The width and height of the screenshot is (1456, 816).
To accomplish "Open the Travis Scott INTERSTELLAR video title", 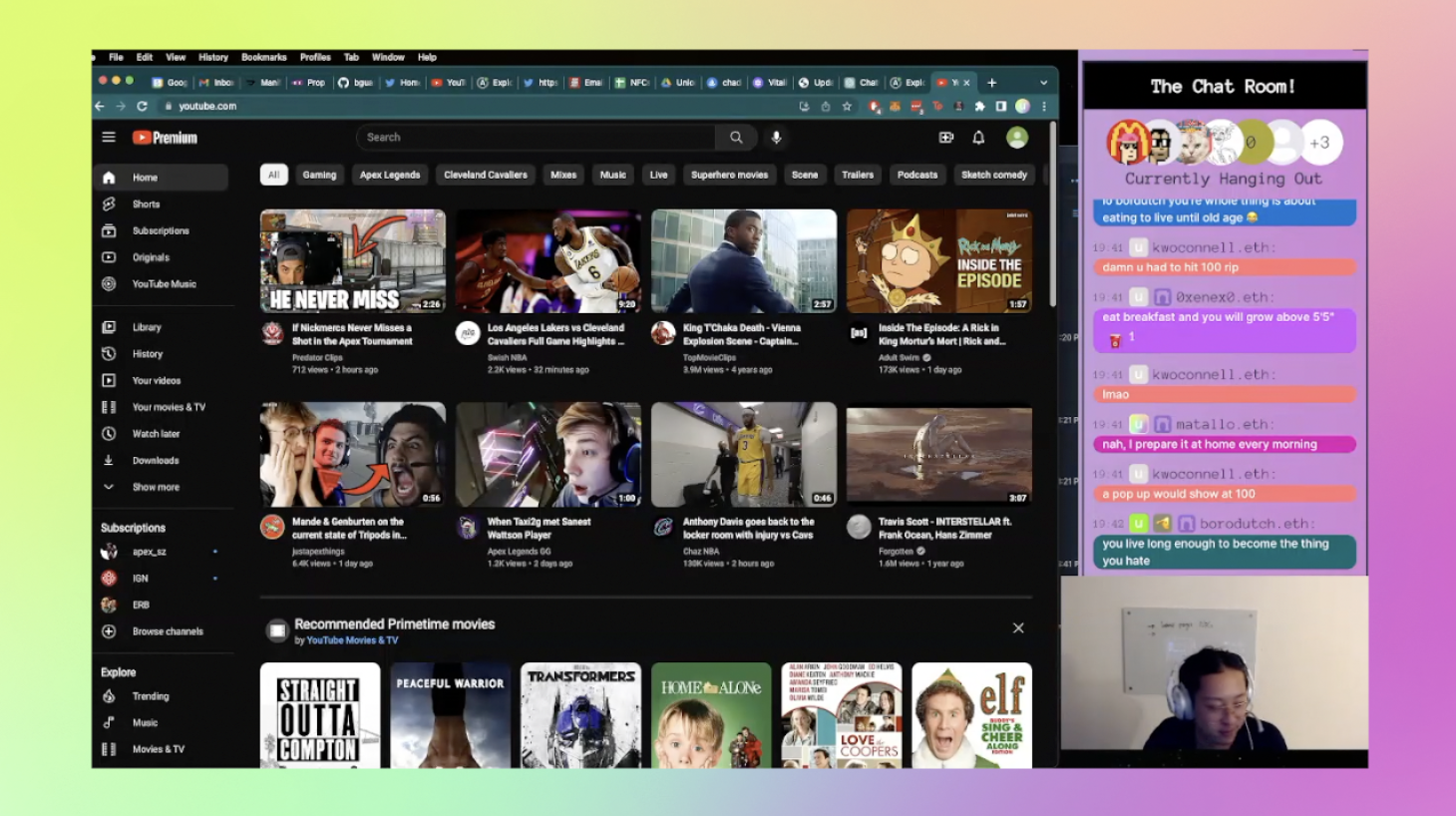I will (x=945, y=529).
